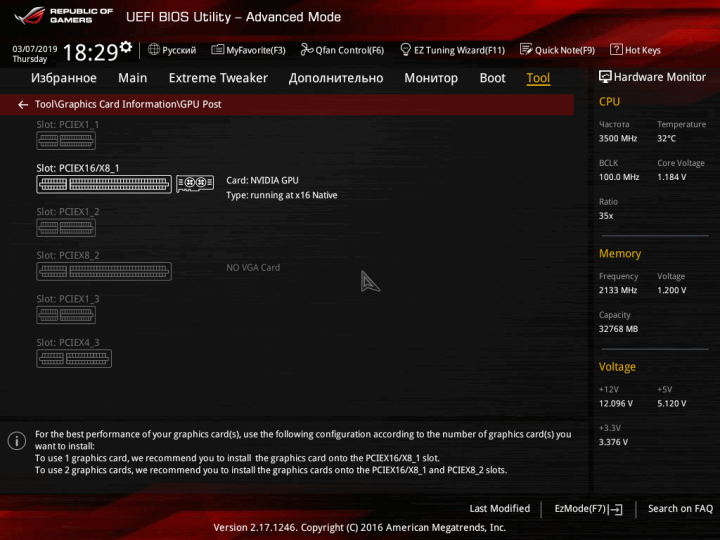Image resolution: width=720 pixels, height=540 pixels.
Task: Click the info icon beside help text
Action: tap(17, 441)
